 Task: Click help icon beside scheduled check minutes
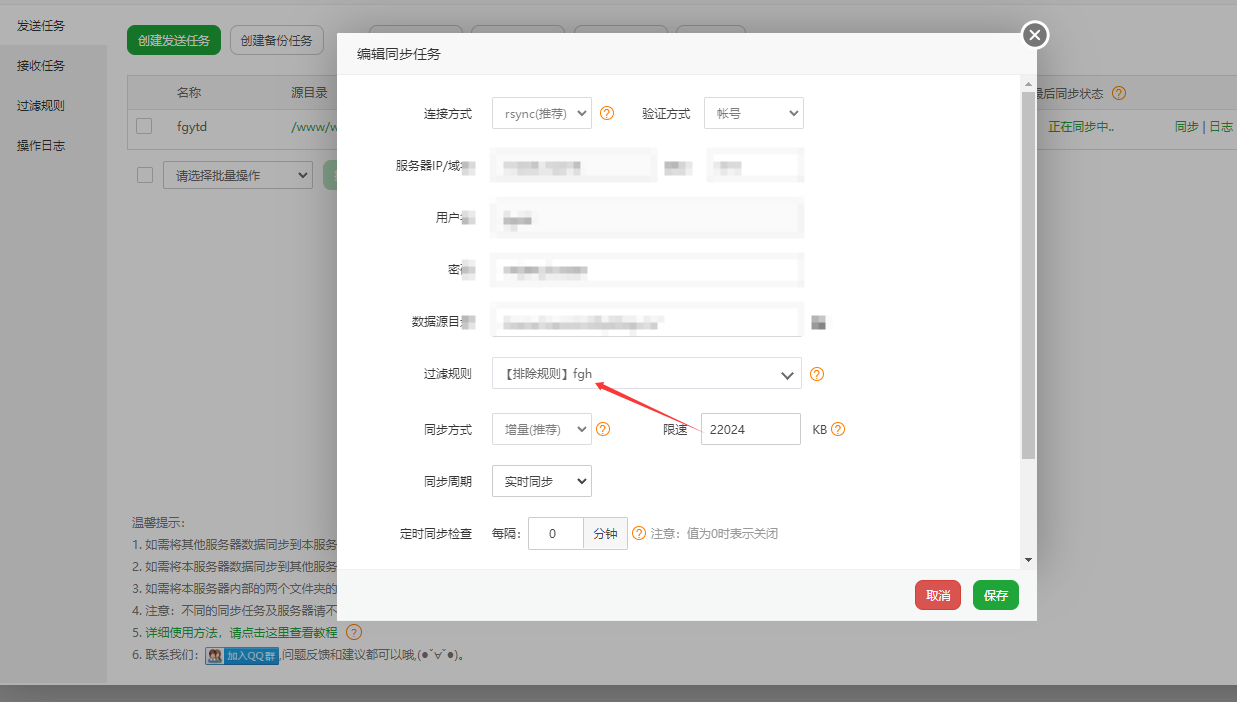click(x=639, y=533)
